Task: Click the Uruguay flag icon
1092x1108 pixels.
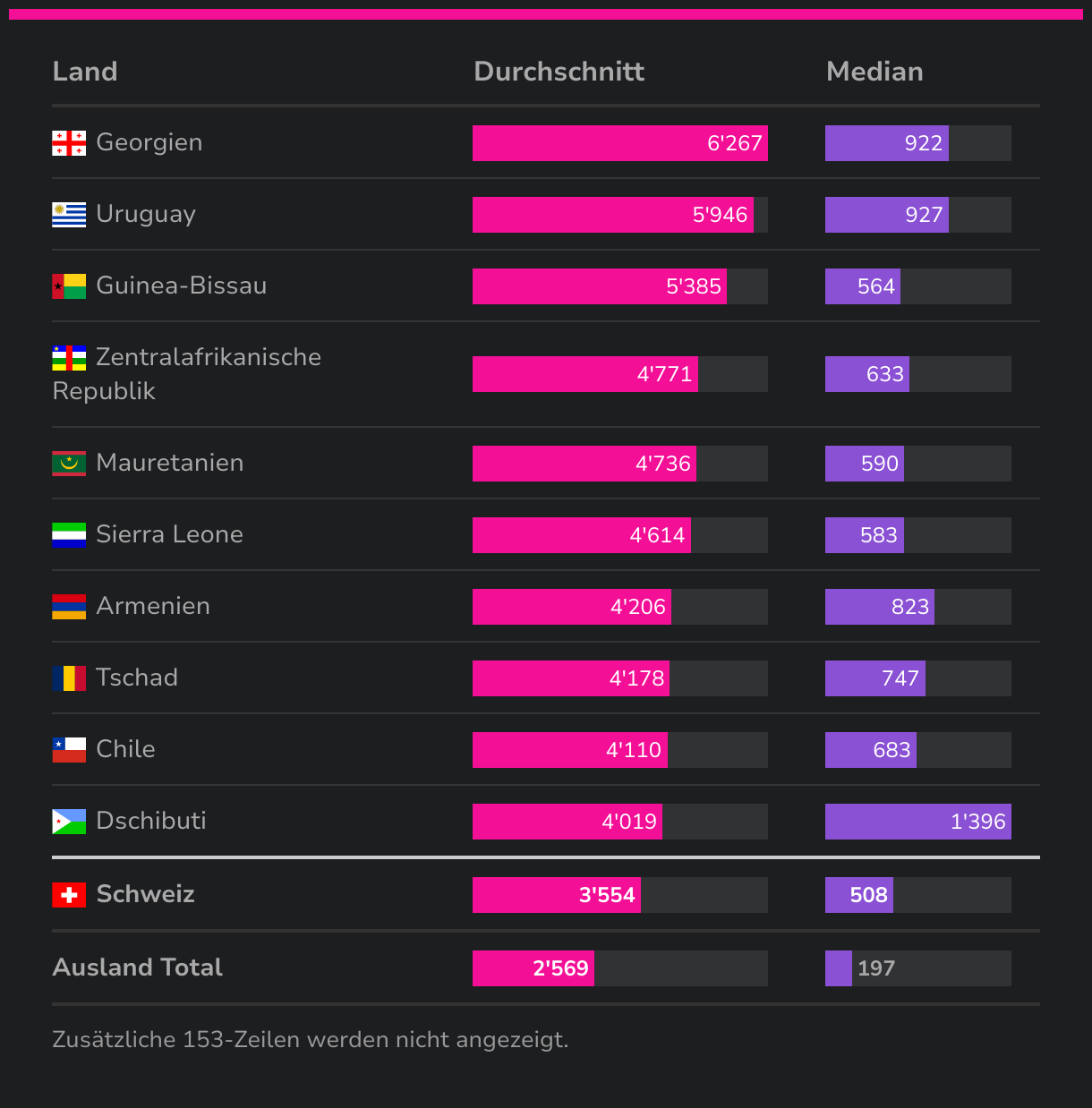Action: [69, 215]
